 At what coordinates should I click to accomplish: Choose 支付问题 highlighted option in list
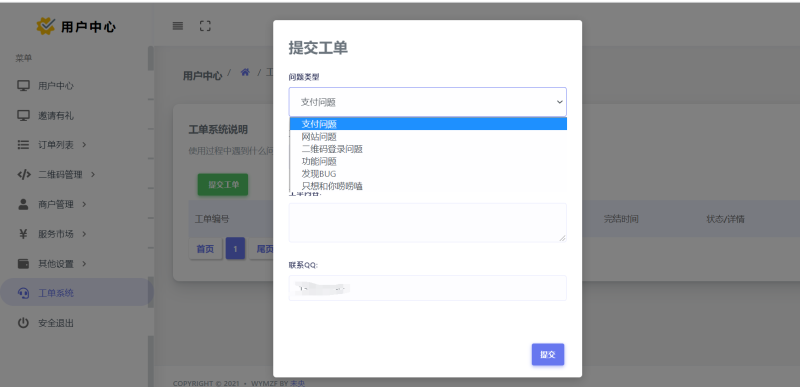tap(429, 124)
